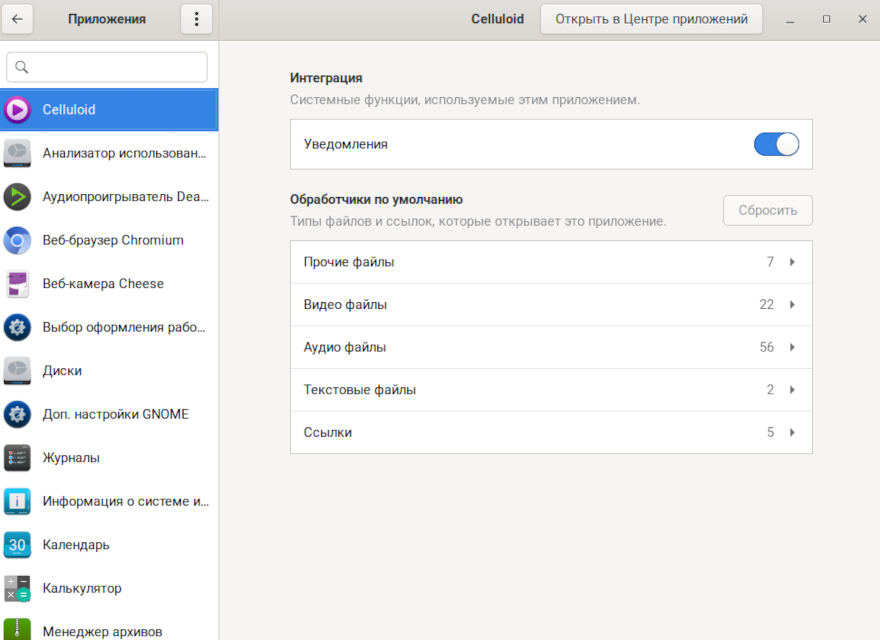The image size is (880, 640).
Task: Open the Журналы app icon
Action: pos(17,458)
